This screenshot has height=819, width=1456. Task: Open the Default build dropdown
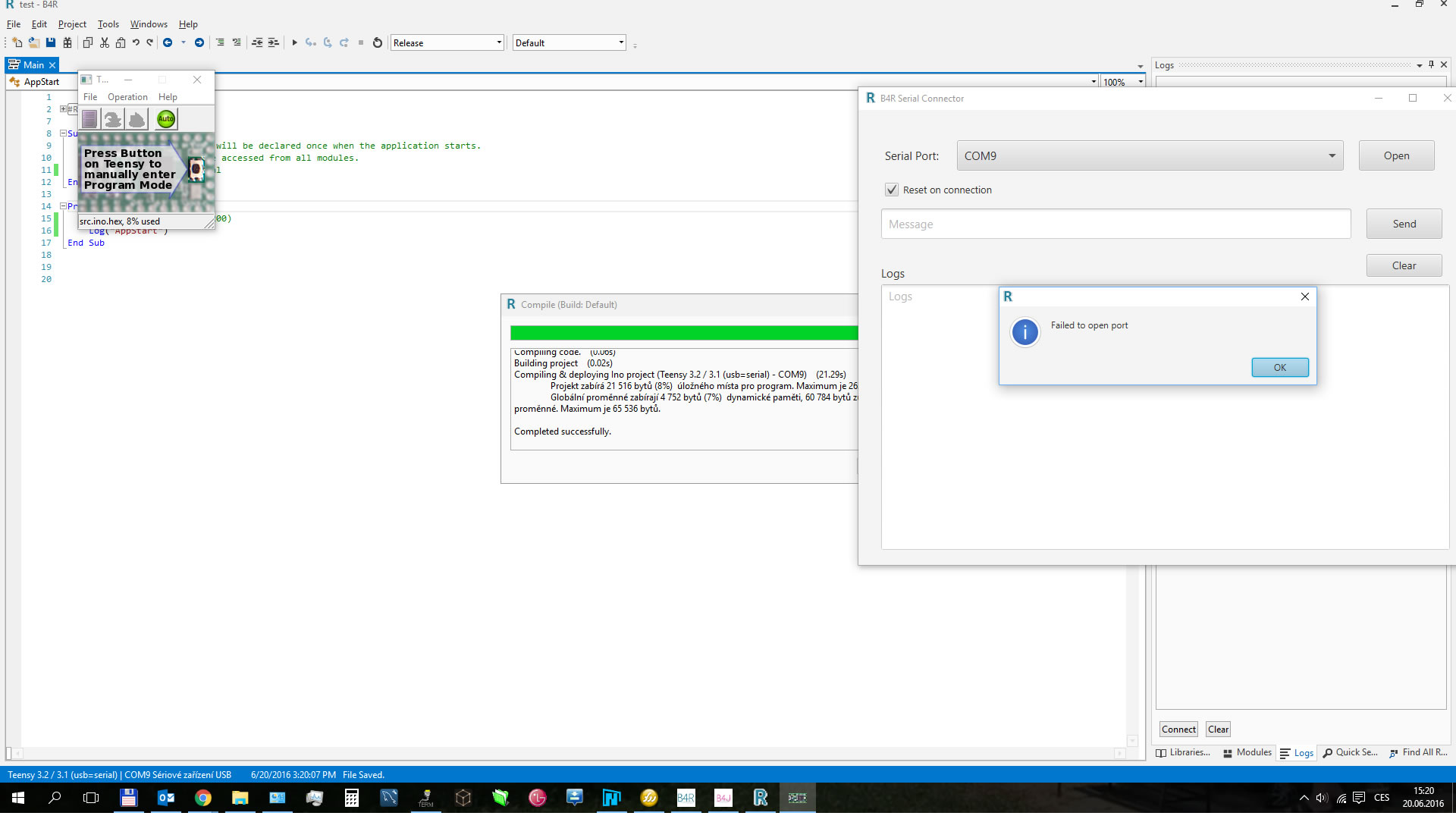tap(569, 42)
